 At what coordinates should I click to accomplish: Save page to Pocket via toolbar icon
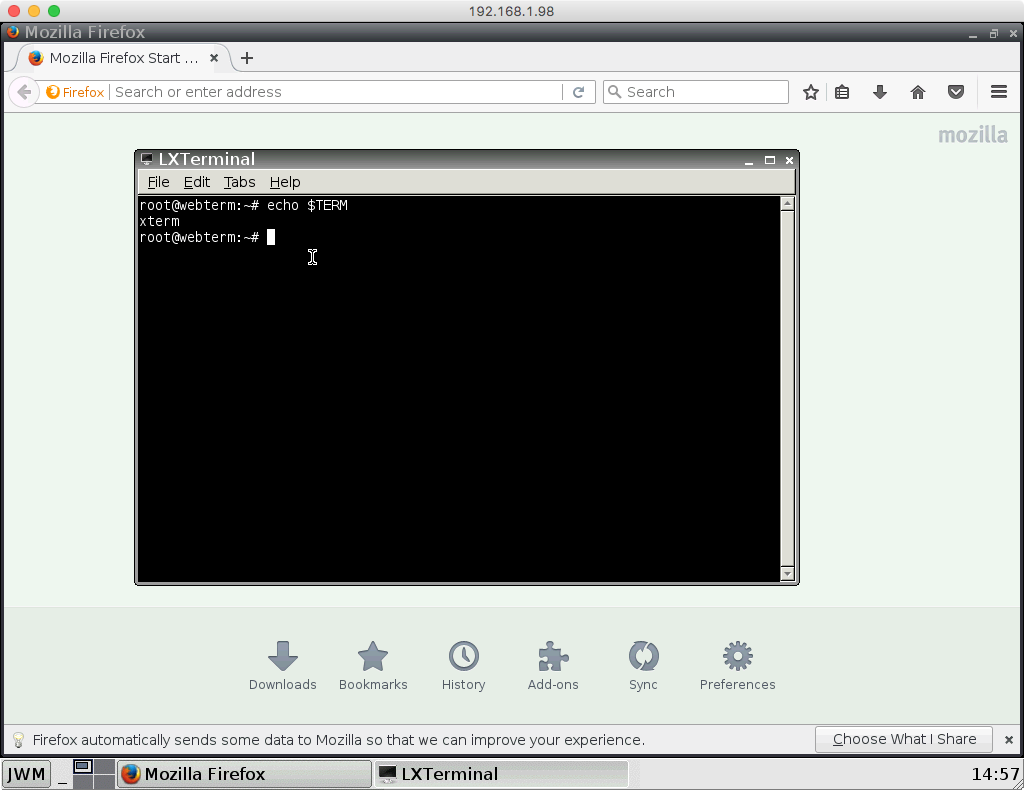click(956, 91)
